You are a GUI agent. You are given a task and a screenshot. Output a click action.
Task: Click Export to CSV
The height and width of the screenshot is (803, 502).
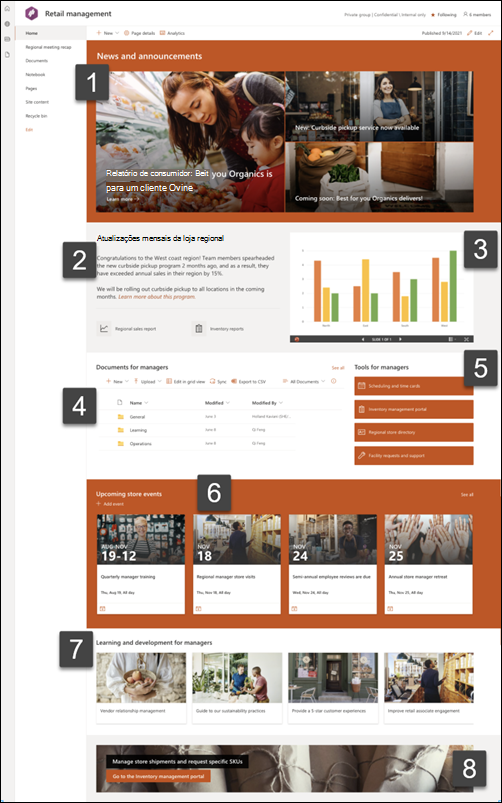pyautogui.click(x=248, y=382)
